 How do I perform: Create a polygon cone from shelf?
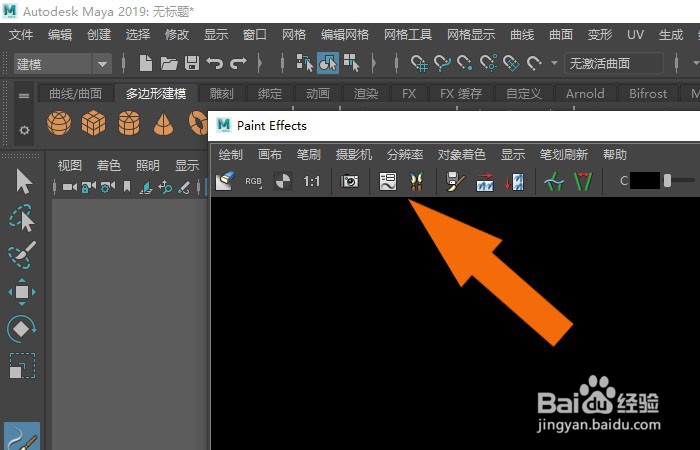click(x=163, y=124)
